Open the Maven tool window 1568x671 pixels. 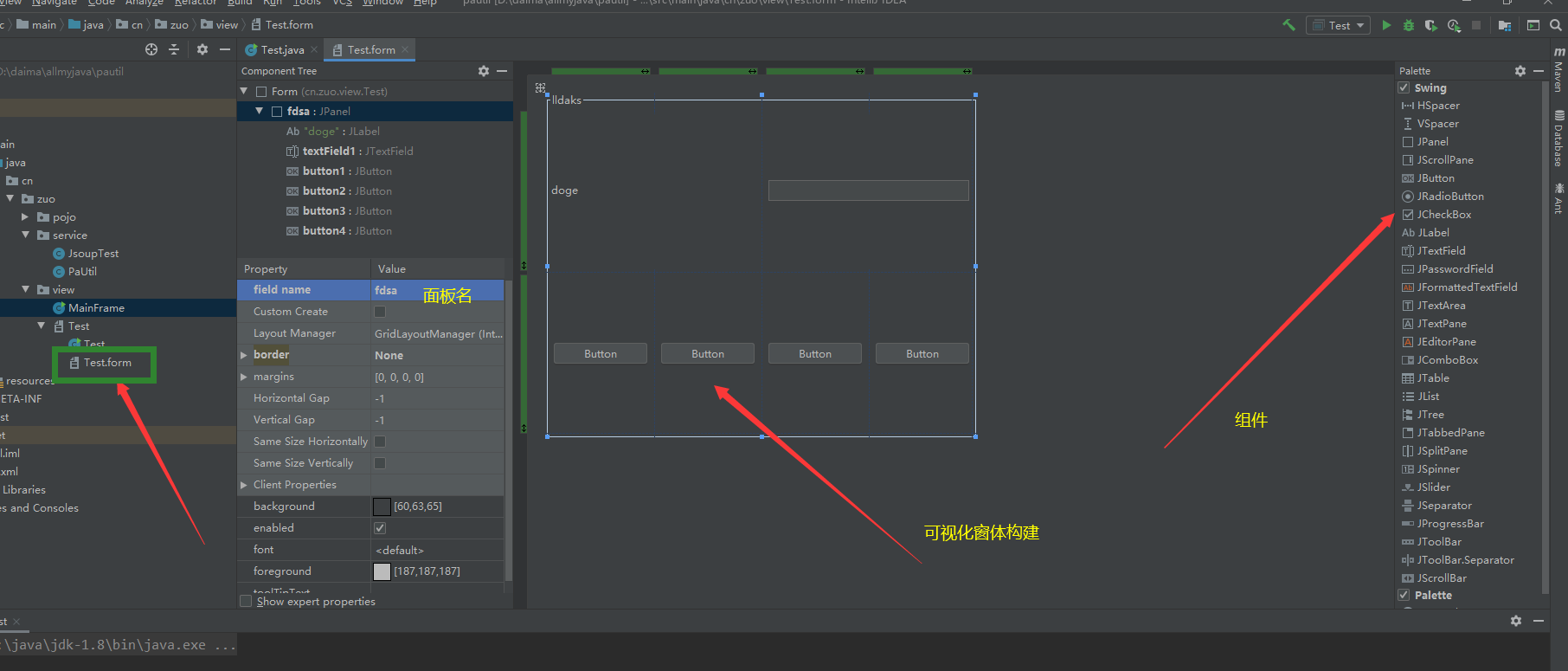[x=1558, y=69]
